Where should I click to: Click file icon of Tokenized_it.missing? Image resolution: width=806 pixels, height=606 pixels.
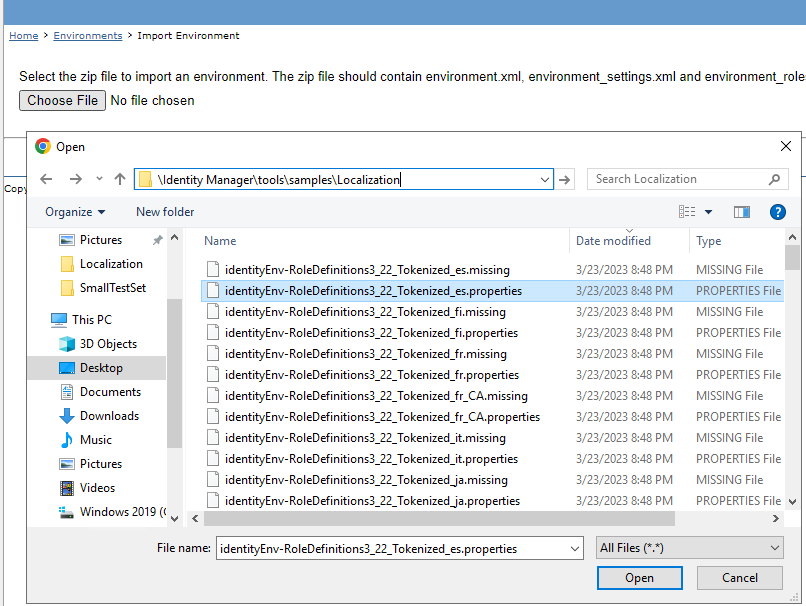[x=213, y=437]
